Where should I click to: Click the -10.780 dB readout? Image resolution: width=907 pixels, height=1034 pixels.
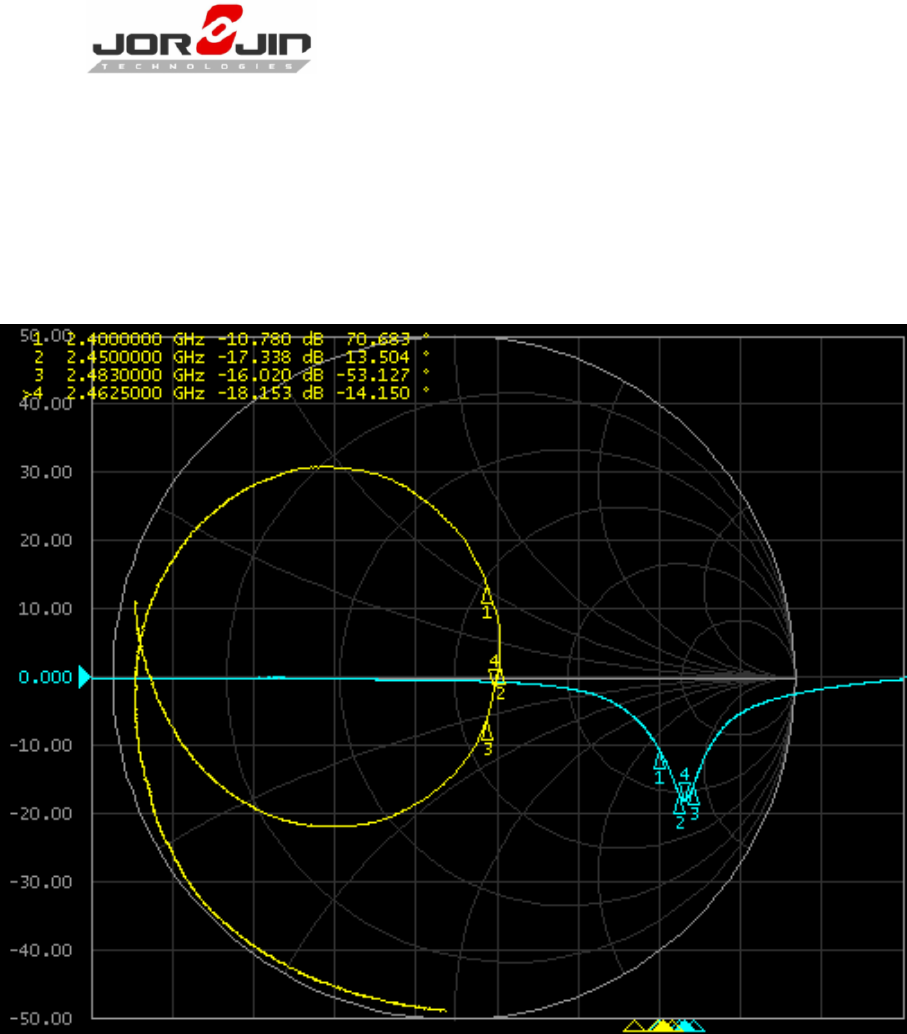click(270, 339)
